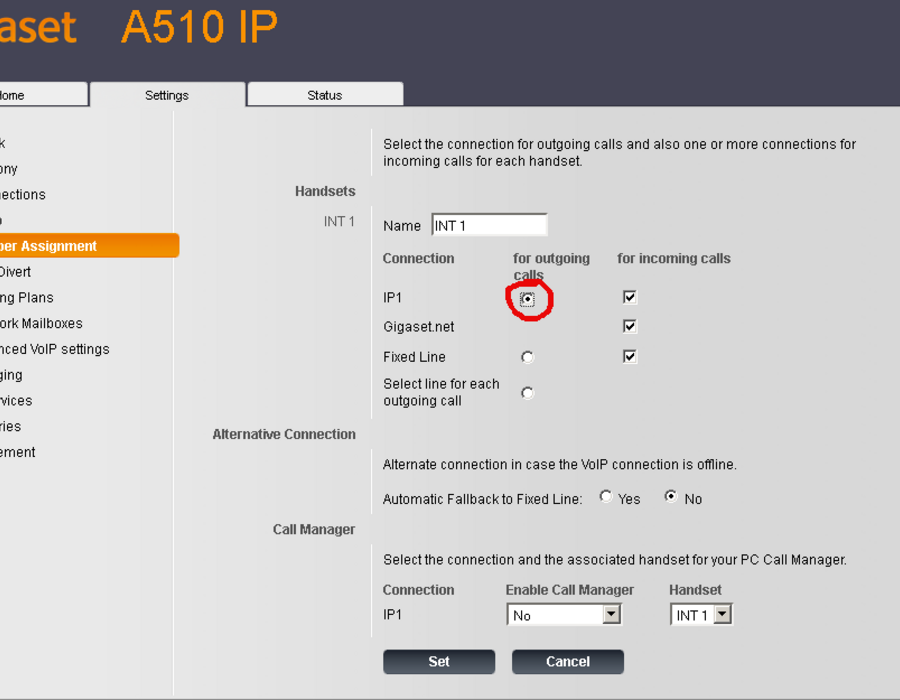This screenshot has width=900, height=700.
Task: Click 'Automatic Fallback to Fixed Line:' label
Action: [482, 499]
